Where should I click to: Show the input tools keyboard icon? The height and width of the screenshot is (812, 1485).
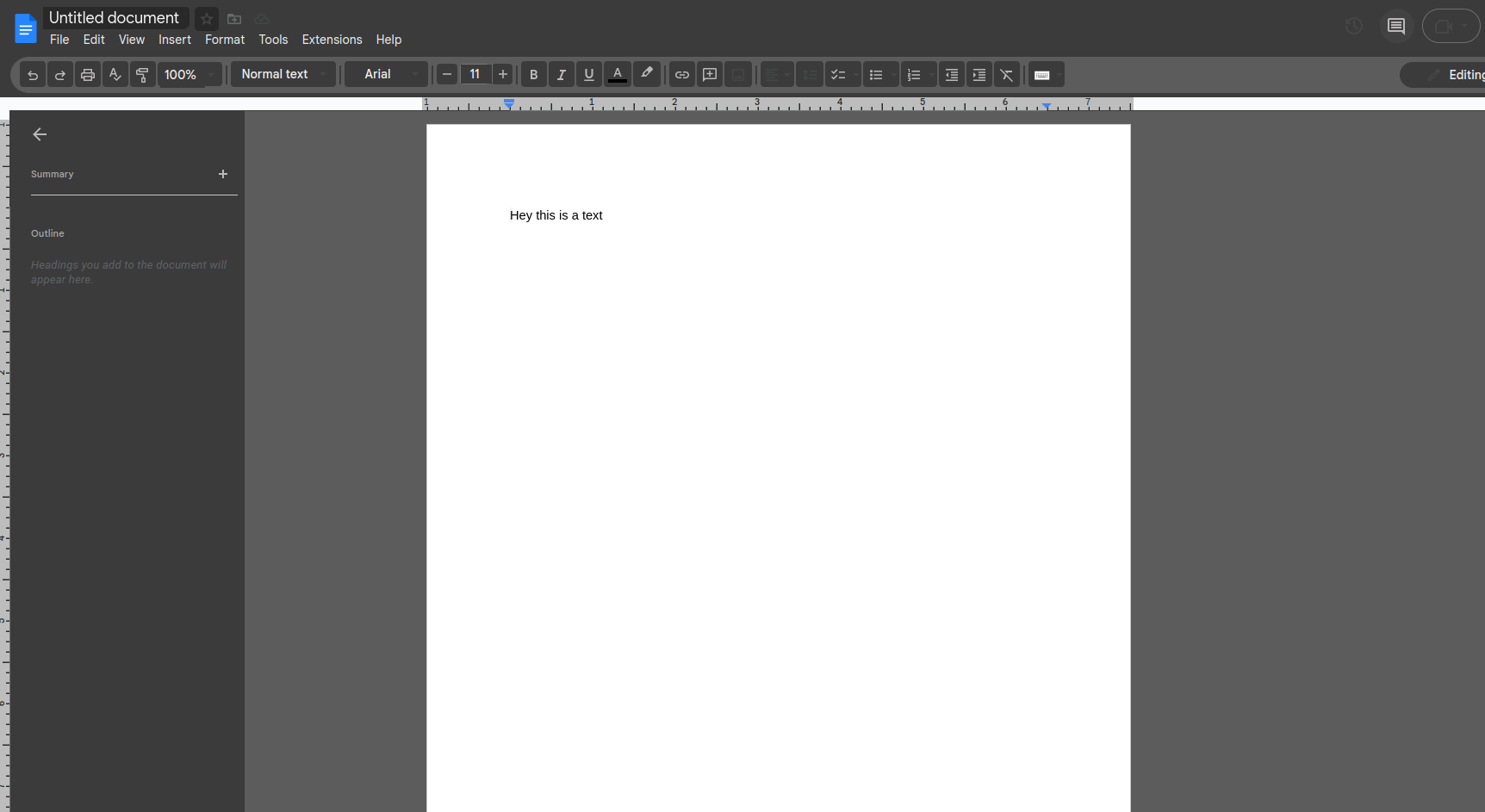[x=1044, y=74]
